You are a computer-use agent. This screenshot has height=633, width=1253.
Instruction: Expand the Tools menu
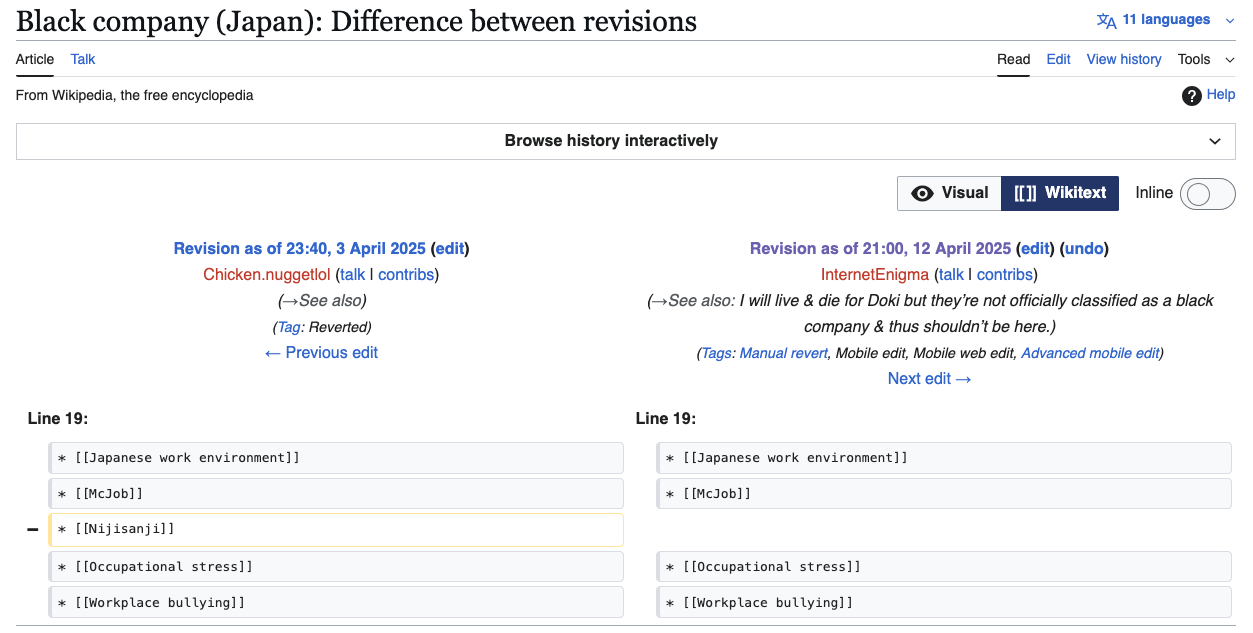click(1205, 59)
